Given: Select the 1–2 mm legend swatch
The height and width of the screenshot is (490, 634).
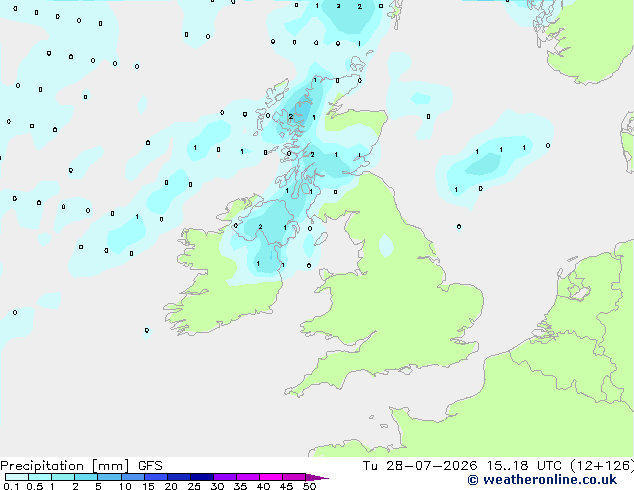Looking at the screenshot, I should [63, 477].
